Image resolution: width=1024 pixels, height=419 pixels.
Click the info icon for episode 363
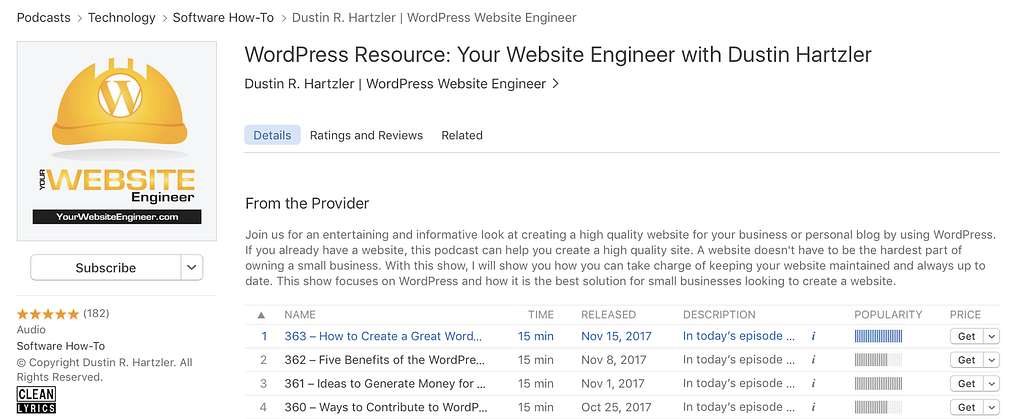(x=814, y=336)
